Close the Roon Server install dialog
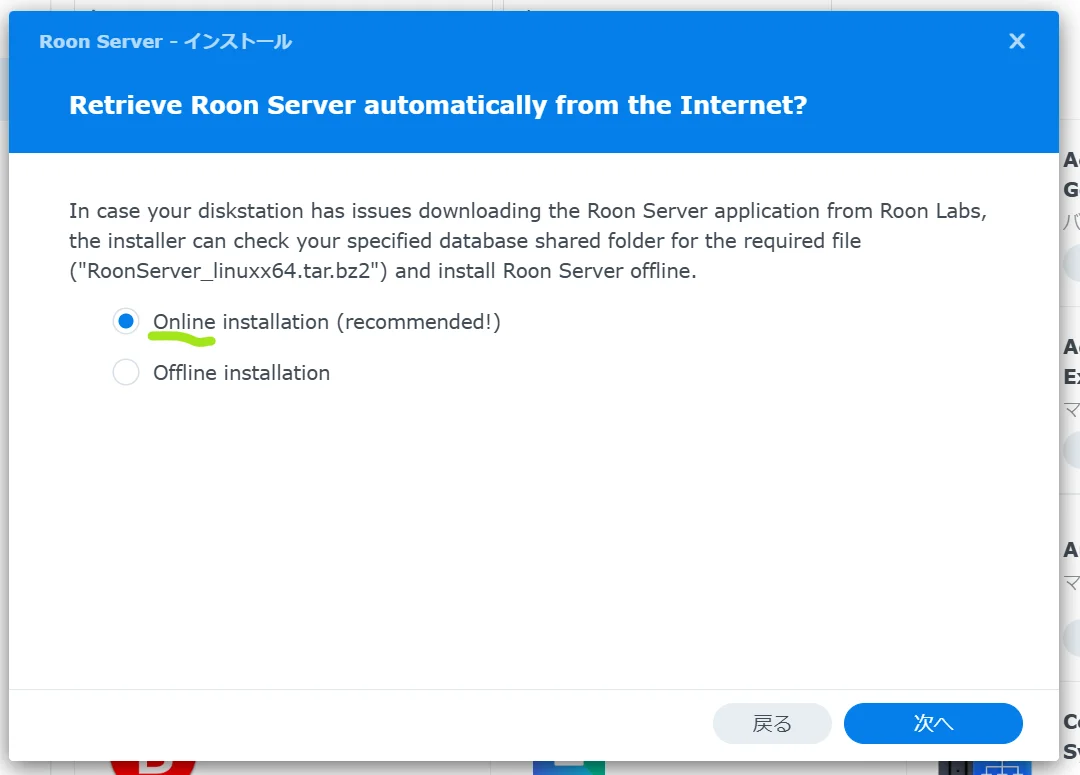Screen dimensions: 1080x775 1017,41
